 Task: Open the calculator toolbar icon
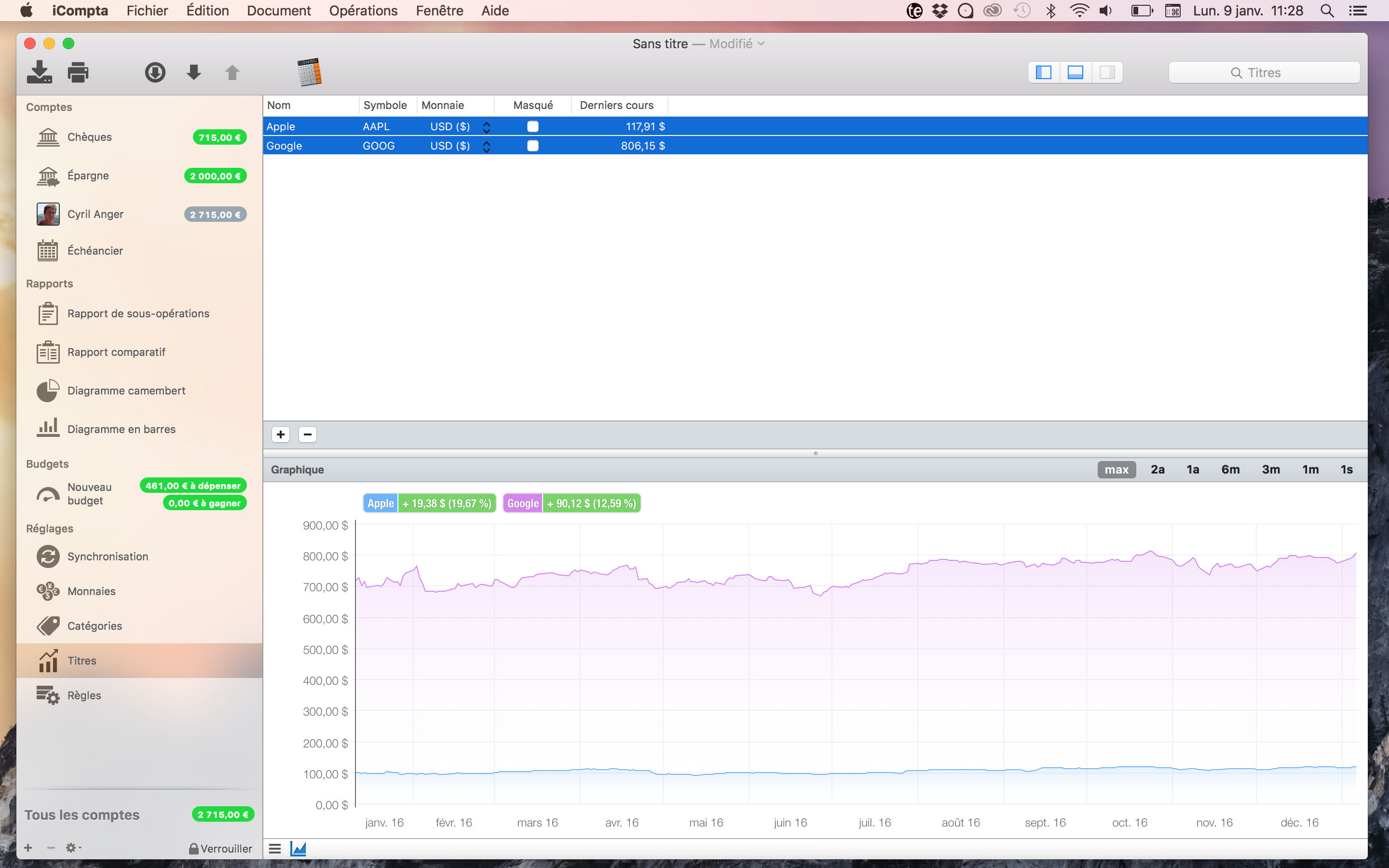309,72
